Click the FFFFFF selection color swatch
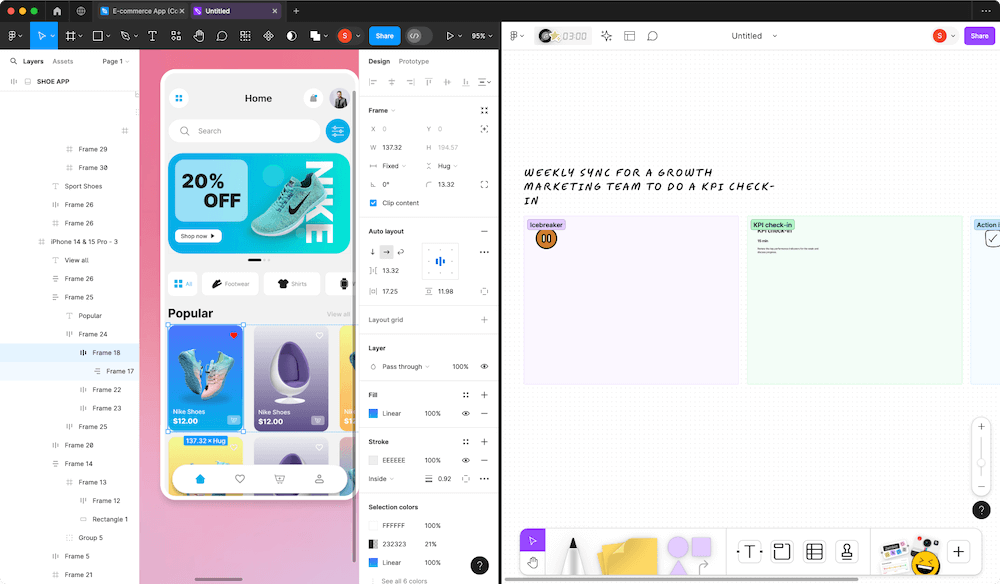The image size is (1000, 584). tap(373, 524)
